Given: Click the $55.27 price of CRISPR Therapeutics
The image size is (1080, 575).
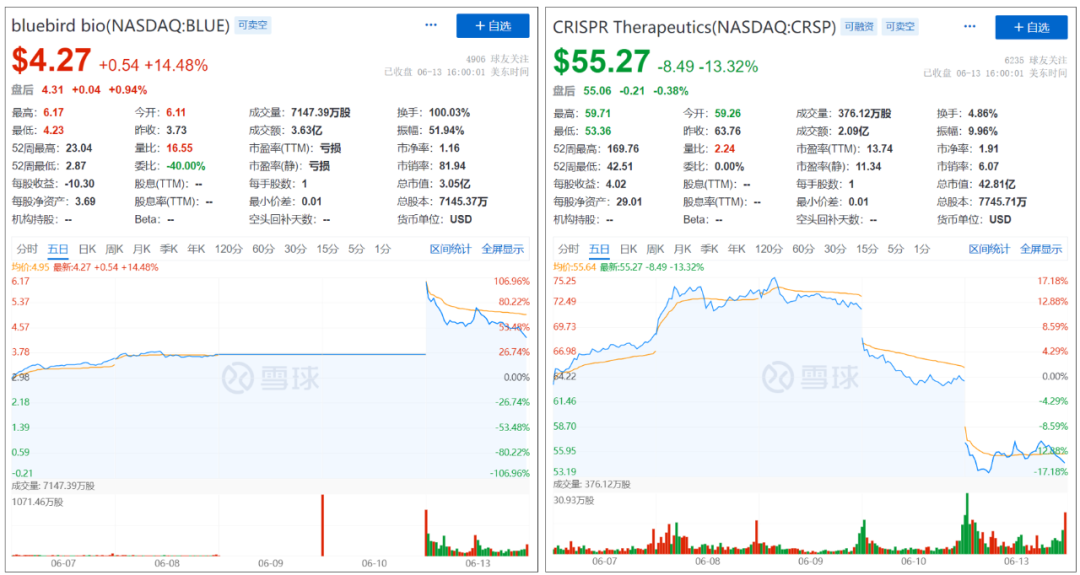Looking at the screenshot, I should 601,61.
